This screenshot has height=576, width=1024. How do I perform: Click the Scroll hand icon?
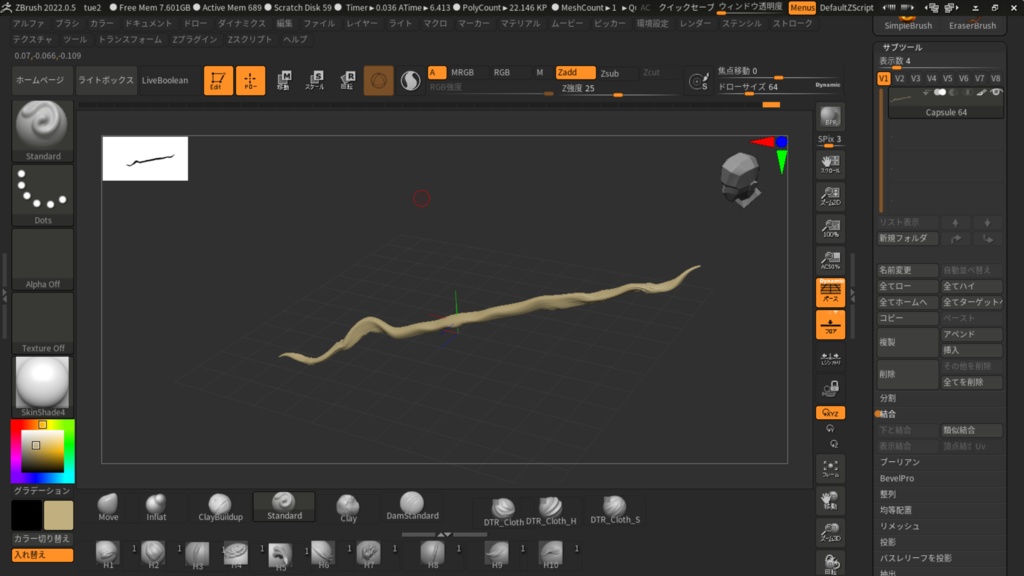pyautogui.click(x=830, y=164)
